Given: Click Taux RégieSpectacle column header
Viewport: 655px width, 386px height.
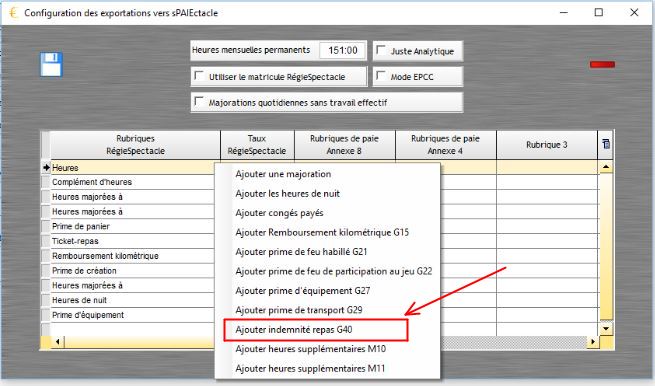Looking at the screenshot, I should 257,145.
